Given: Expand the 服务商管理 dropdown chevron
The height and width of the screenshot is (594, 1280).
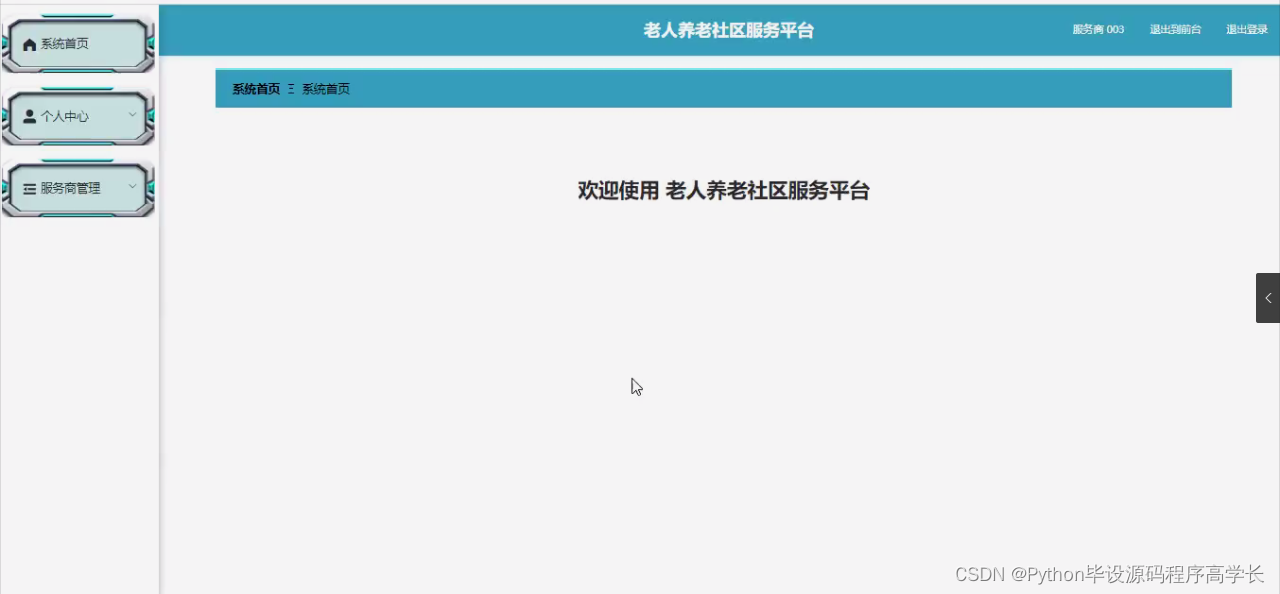Looking at the screenshot, I should tap(133, 188).
